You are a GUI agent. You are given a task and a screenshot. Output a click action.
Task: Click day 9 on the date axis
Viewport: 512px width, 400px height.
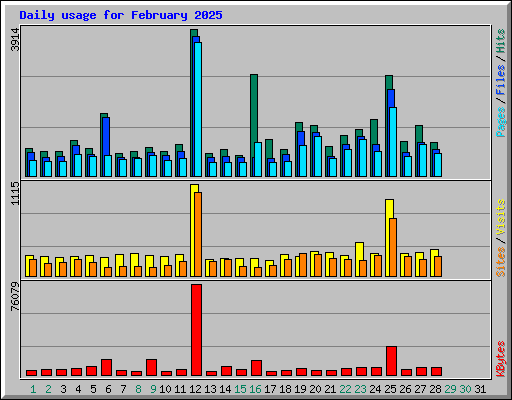coord(153,389)
